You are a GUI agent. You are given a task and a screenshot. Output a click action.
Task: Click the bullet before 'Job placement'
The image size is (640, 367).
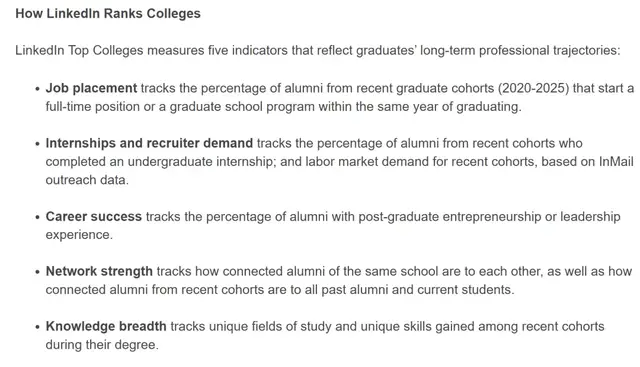coord(38,89)
